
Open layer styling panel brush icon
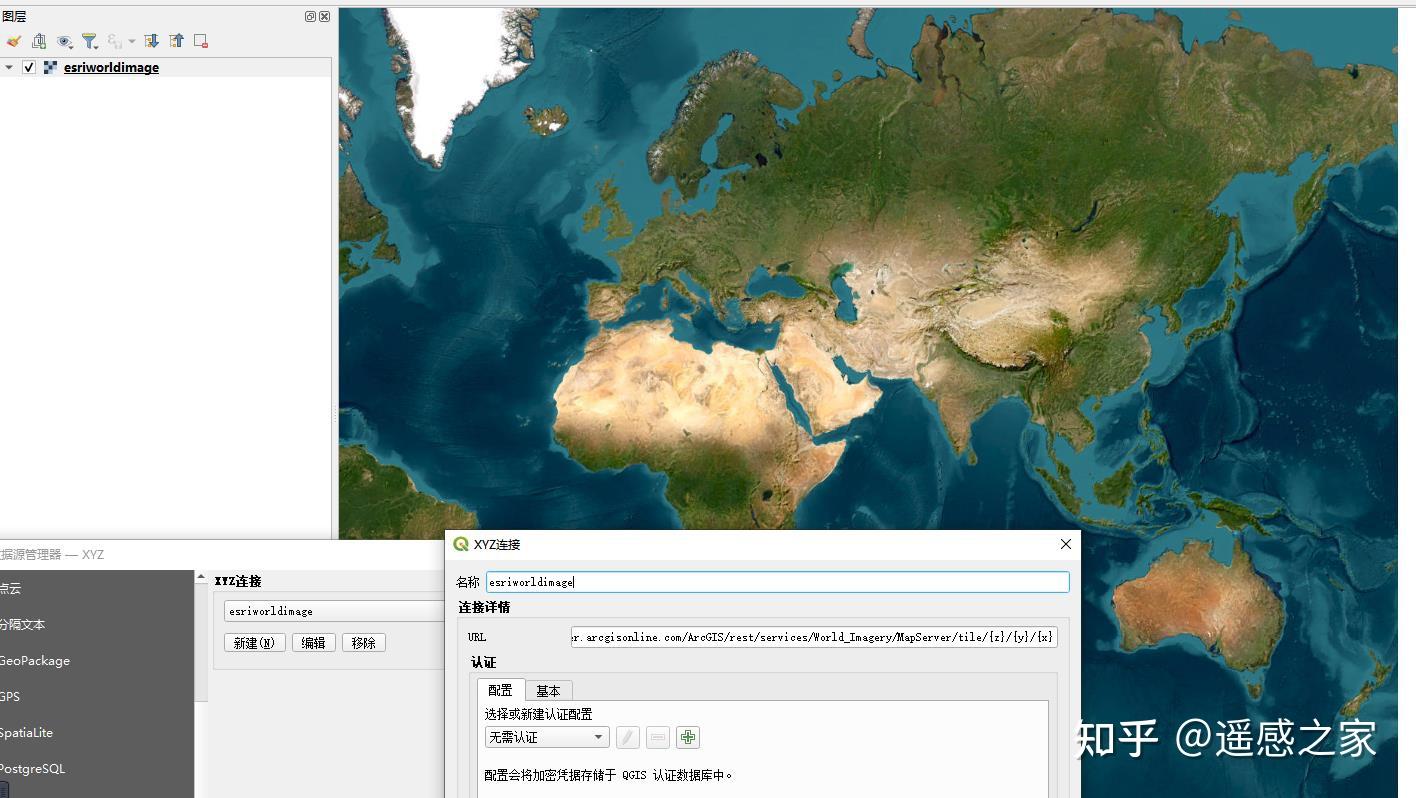[x=13, y=41]
